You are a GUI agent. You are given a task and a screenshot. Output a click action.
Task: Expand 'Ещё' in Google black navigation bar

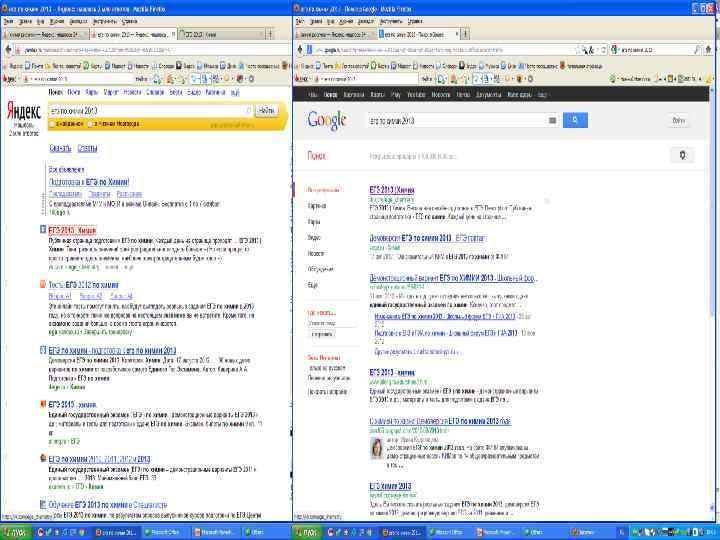click(x=542, y=95)
